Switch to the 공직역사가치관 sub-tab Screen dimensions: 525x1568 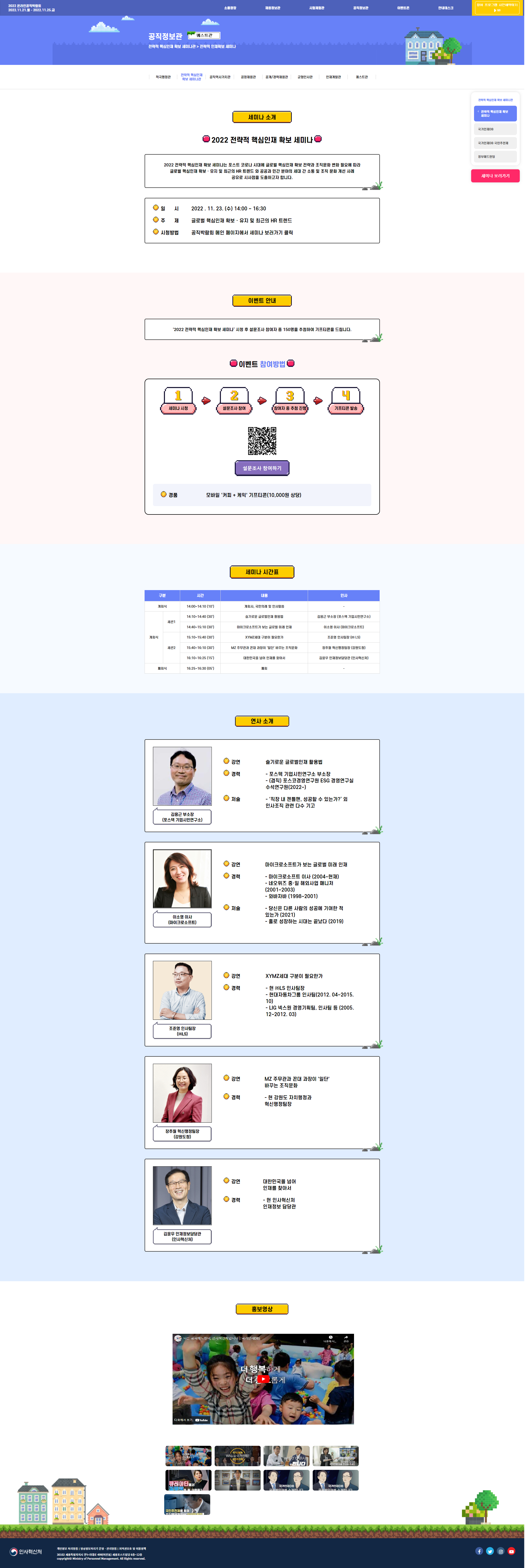(x=220, y=77)
